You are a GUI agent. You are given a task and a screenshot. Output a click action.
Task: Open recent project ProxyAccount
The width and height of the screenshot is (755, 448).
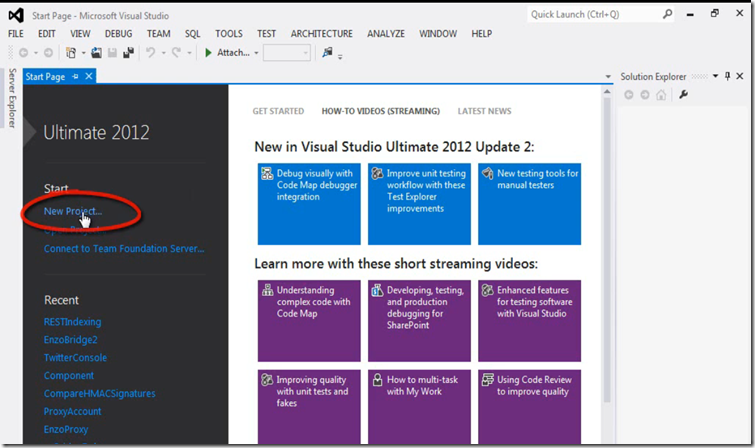[72, 411]
